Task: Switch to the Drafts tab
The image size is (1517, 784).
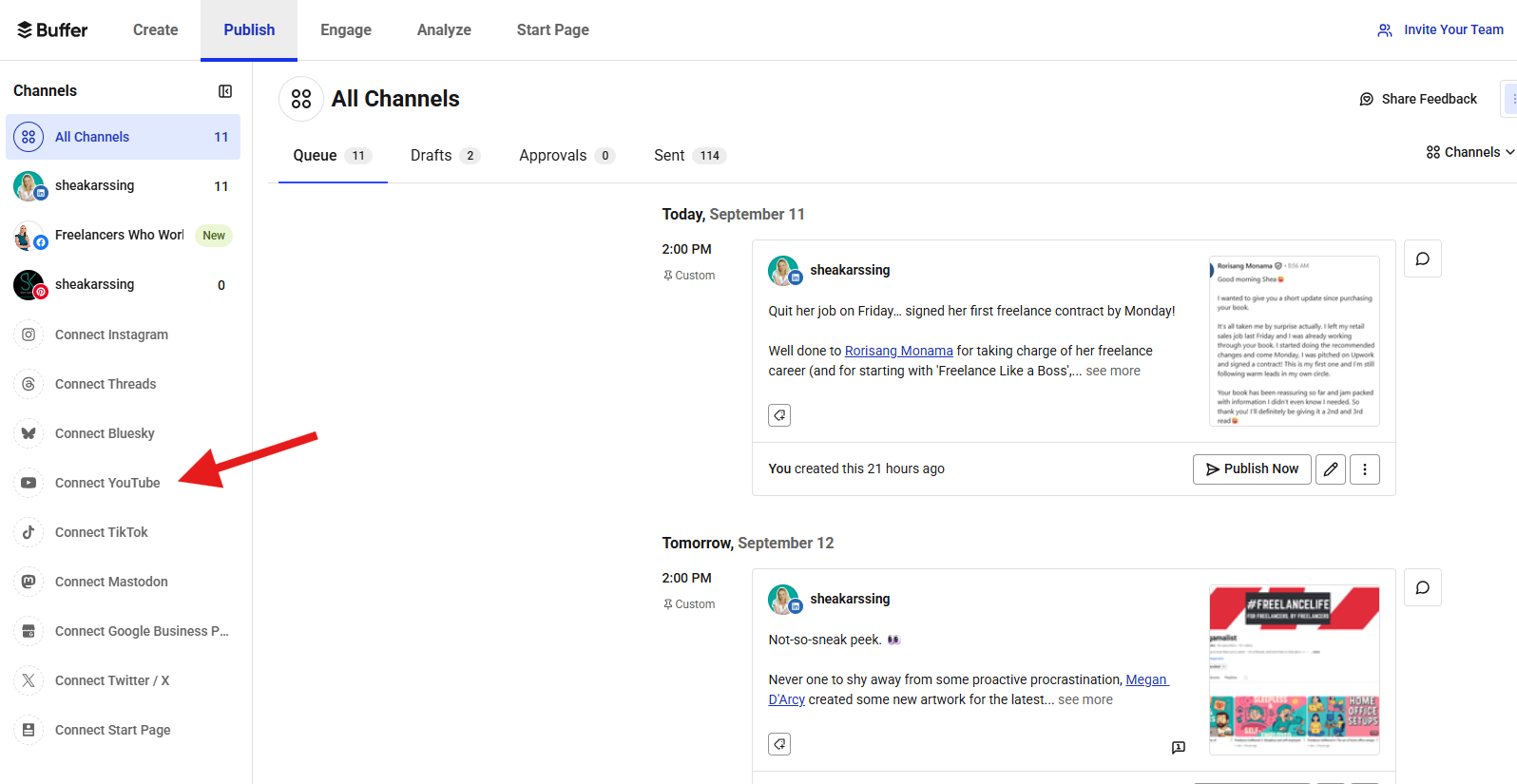Action: [446, 156]
